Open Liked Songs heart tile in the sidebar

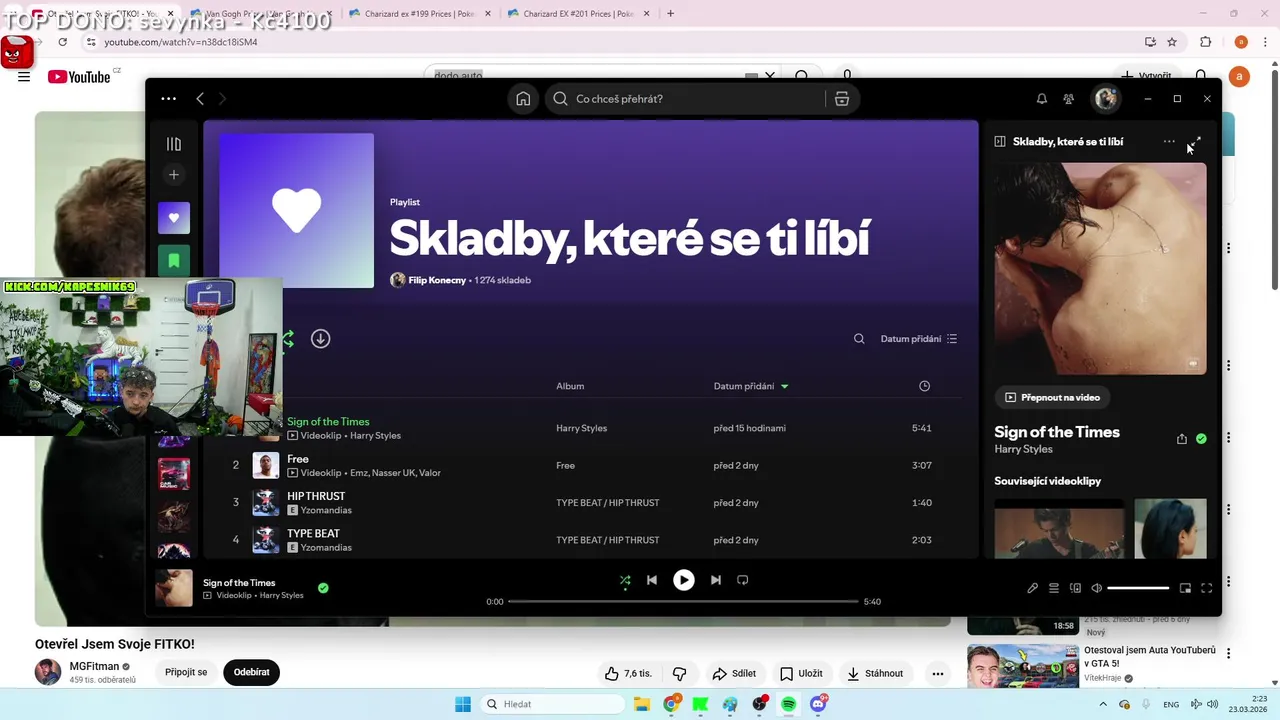point(174,218)
